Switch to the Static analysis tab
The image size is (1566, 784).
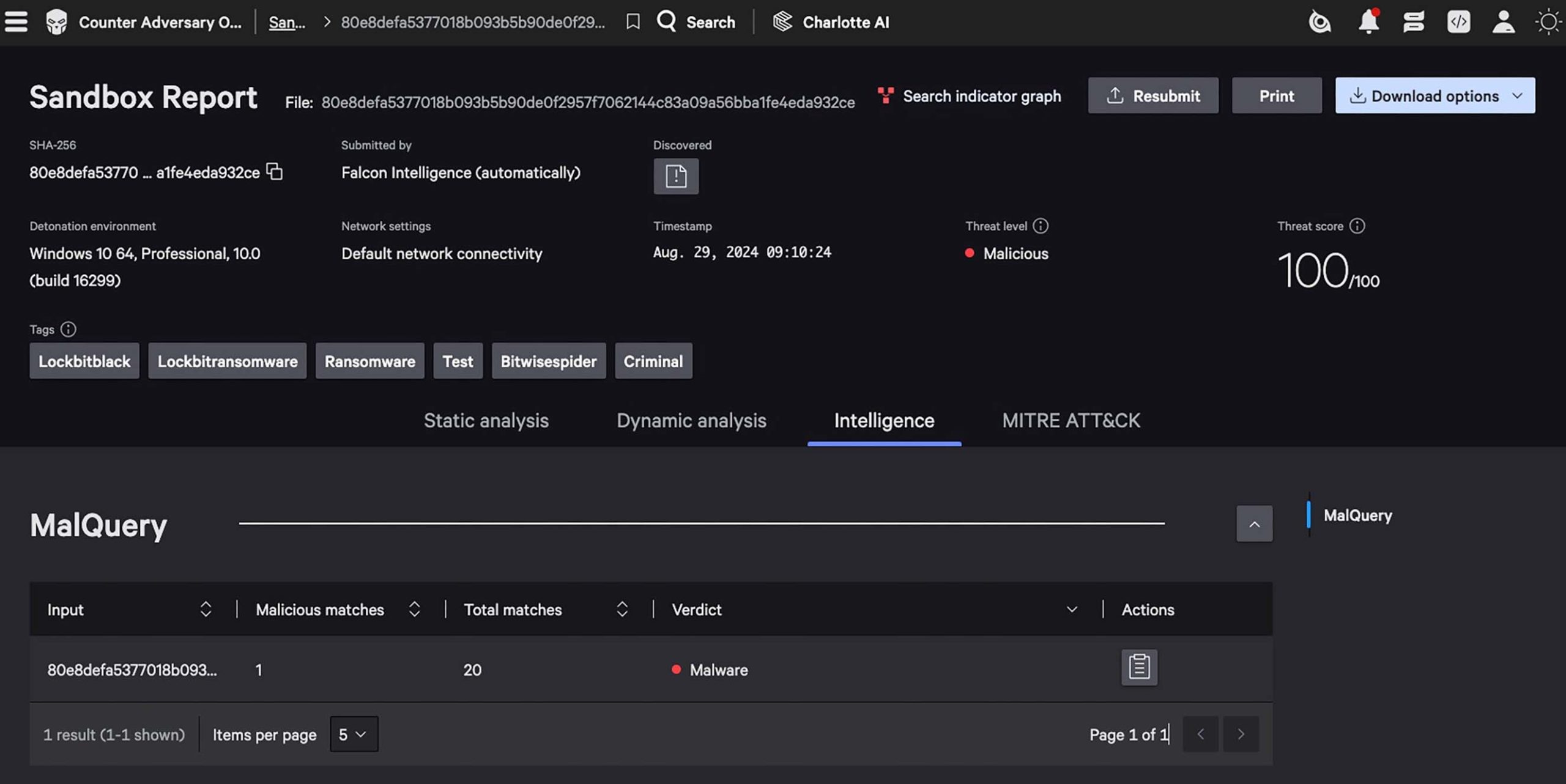tap(486, 421)
